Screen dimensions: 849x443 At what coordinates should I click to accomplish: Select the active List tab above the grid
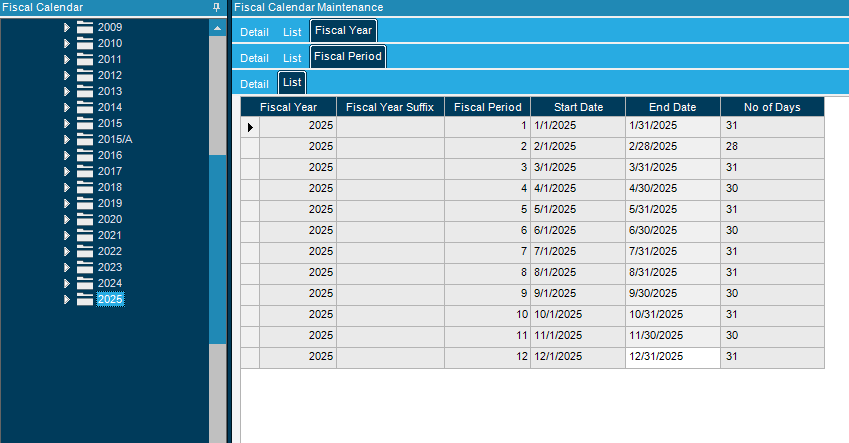pos(292,83)
